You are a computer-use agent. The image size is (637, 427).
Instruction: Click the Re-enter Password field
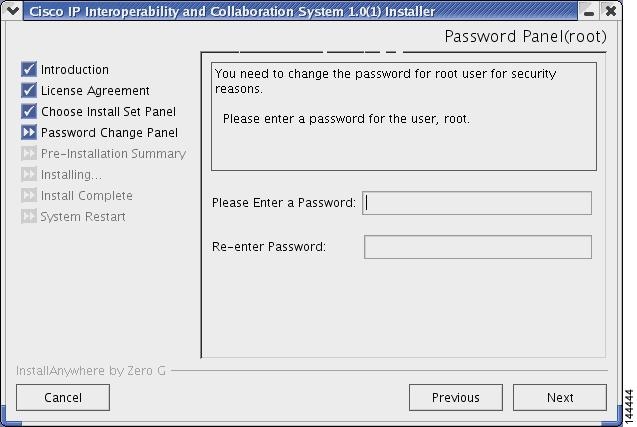point(477,247)
